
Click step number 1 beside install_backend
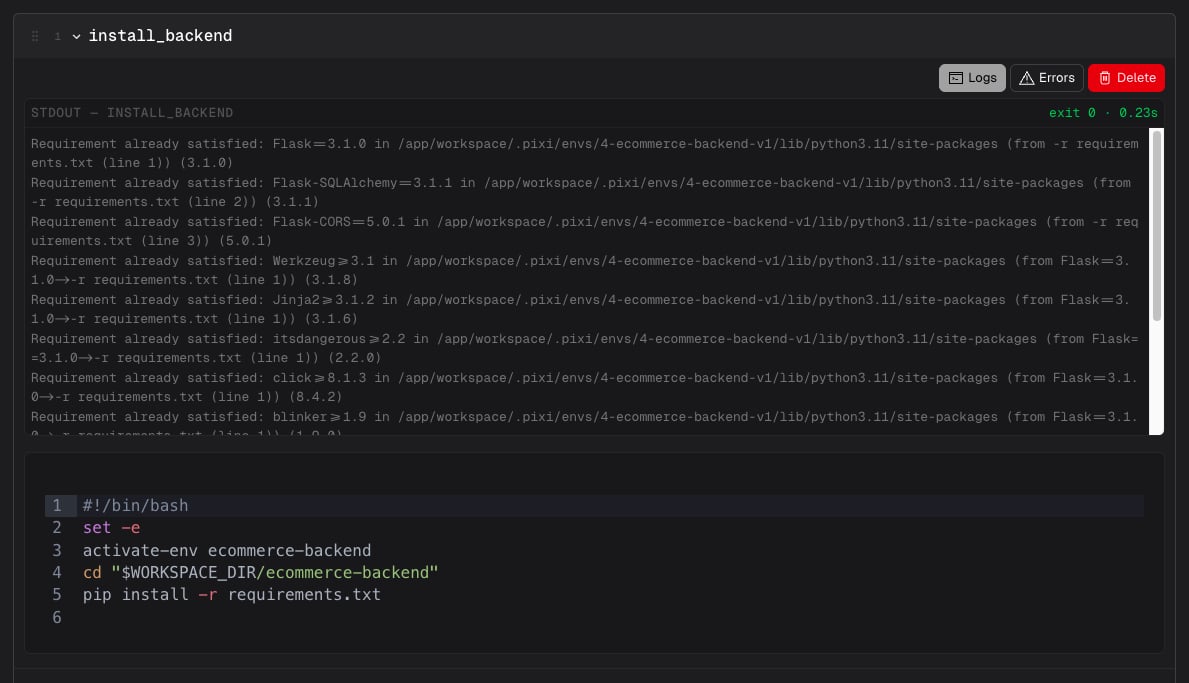pyautogui.click(x=58, y=36)
